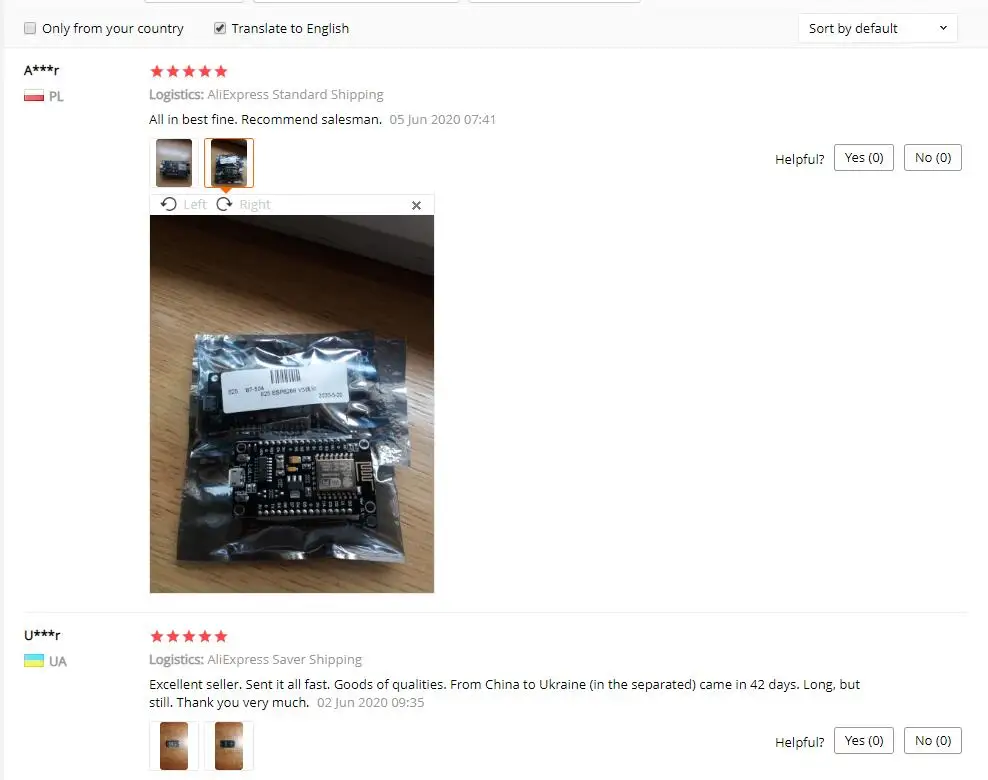Click the Ukraine flag icon
Screen dimensions: 988x780
point(34,661)
